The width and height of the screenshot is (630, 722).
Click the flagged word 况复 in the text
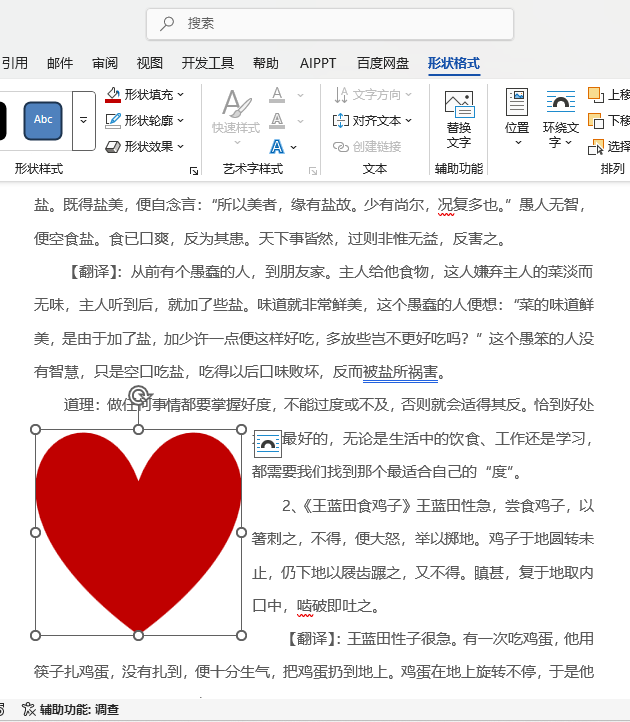[453, 205]
